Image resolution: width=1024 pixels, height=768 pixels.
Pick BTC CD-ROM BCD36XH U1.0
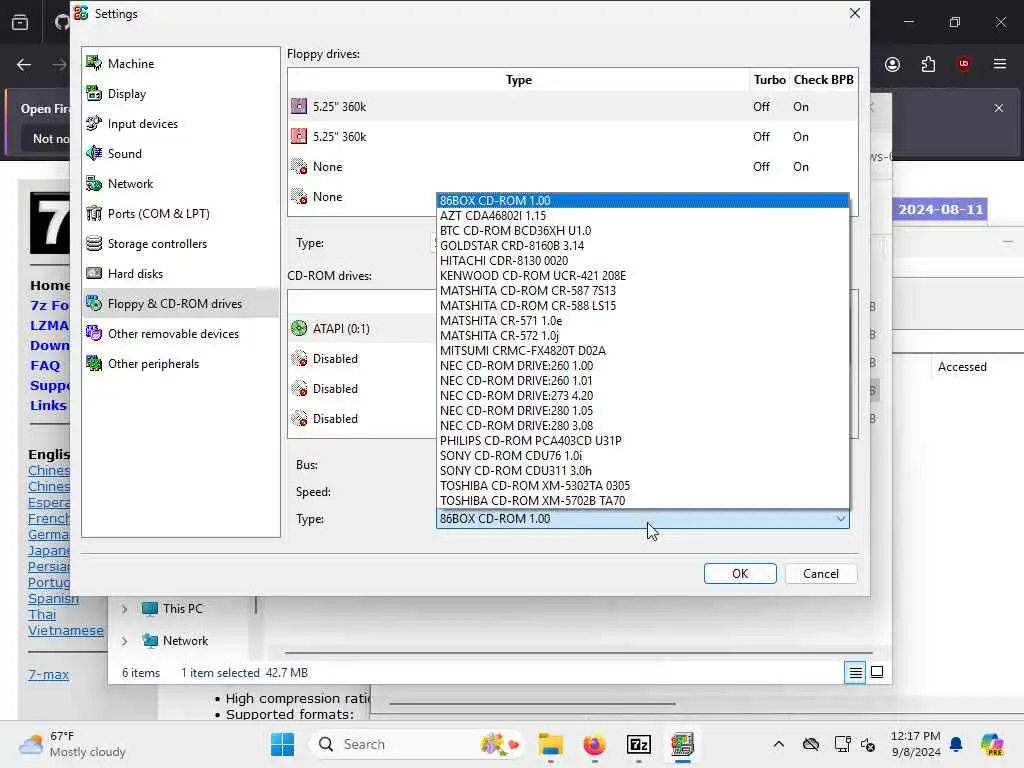click(643, 231)
